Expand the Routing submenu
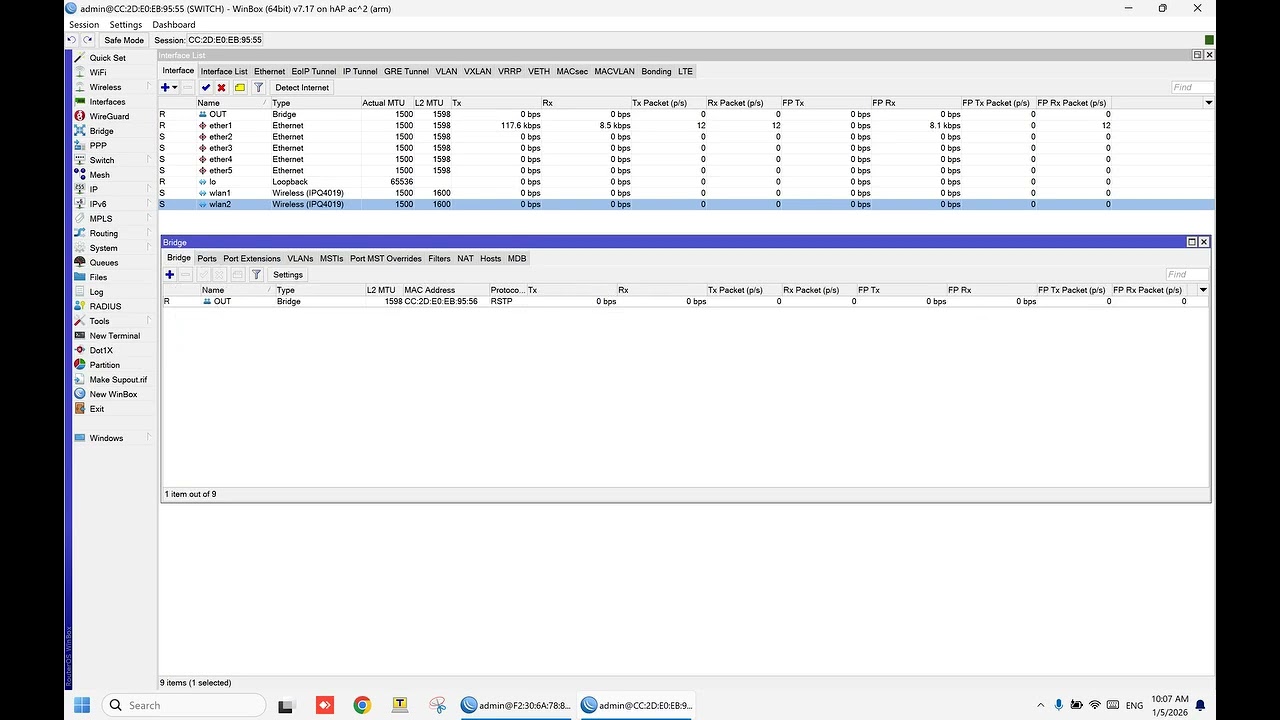 (150, 233)
